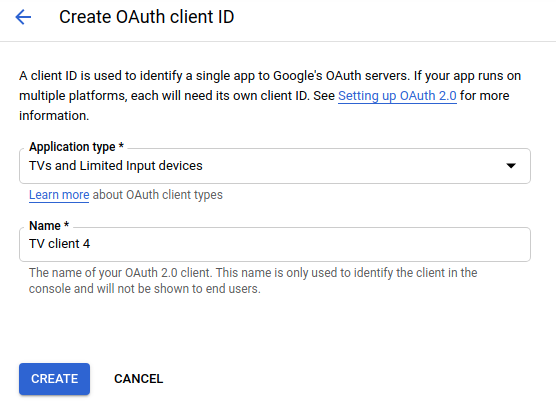Place cursor in the 'TV client 4' text

point(60,244)
